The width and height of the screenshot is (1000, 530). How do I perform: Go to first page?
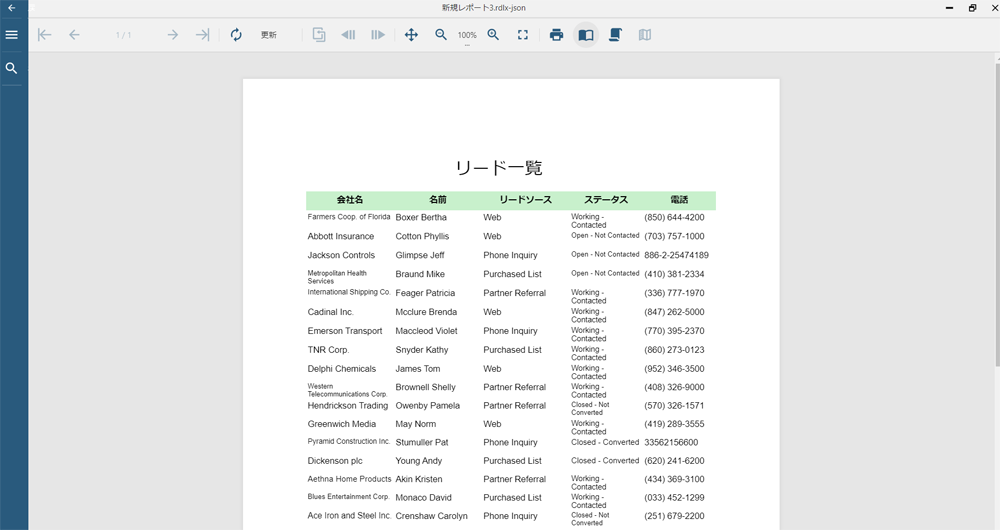coord(44,34)
